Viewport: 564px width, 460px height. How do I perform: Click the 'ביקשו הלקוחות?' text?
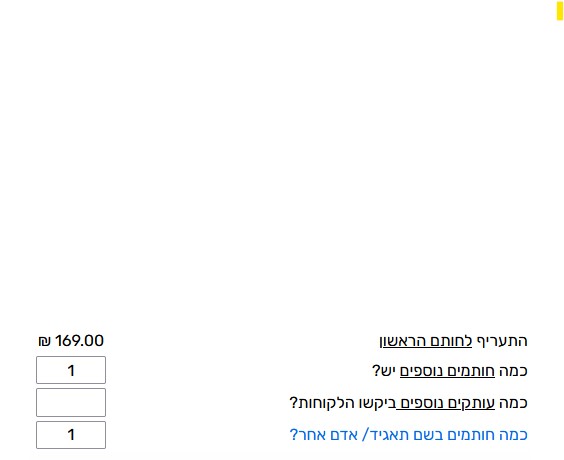[x=342, y=403]
